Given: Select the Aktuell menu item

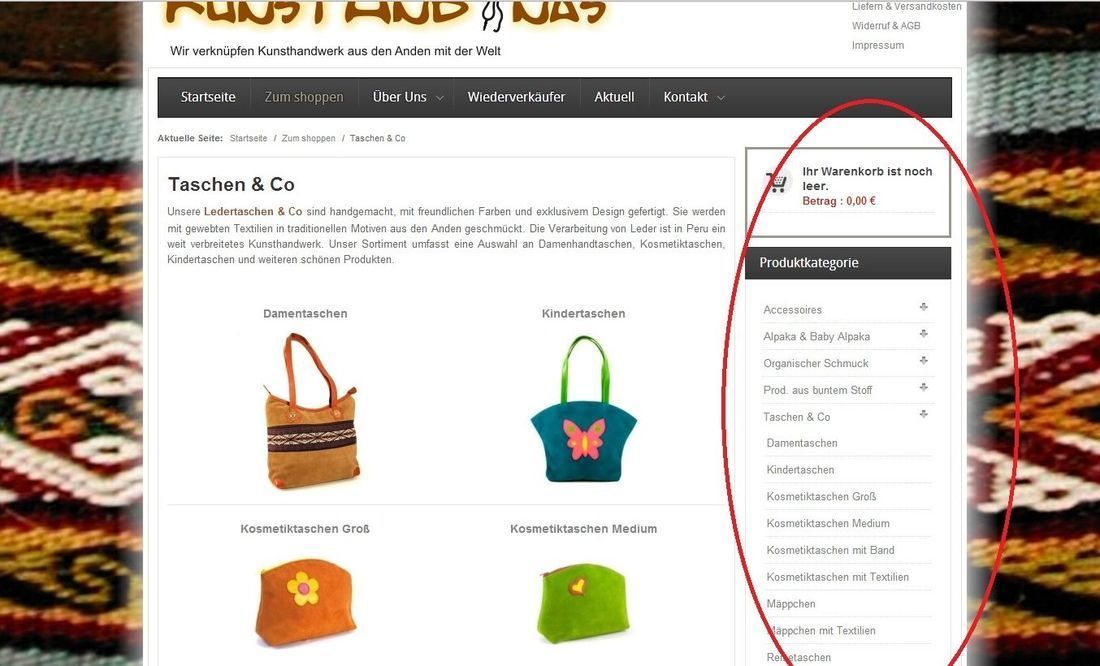Looking at the screenshot, I should [x=614, y=97].
